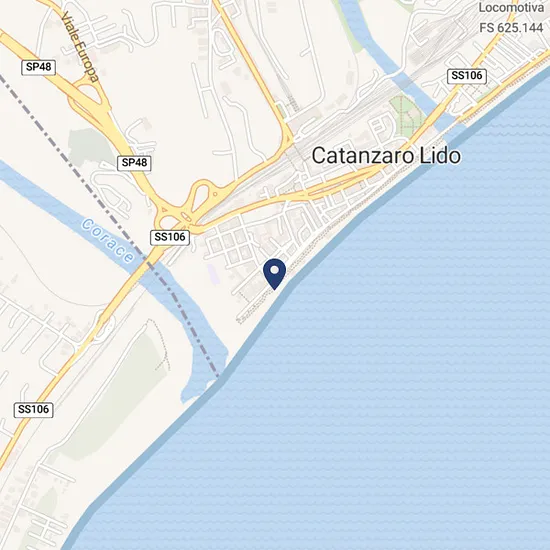Click the grey-green patch left of the SP48 highway
This screenshot has height=550, width=550.
point(86,146)
